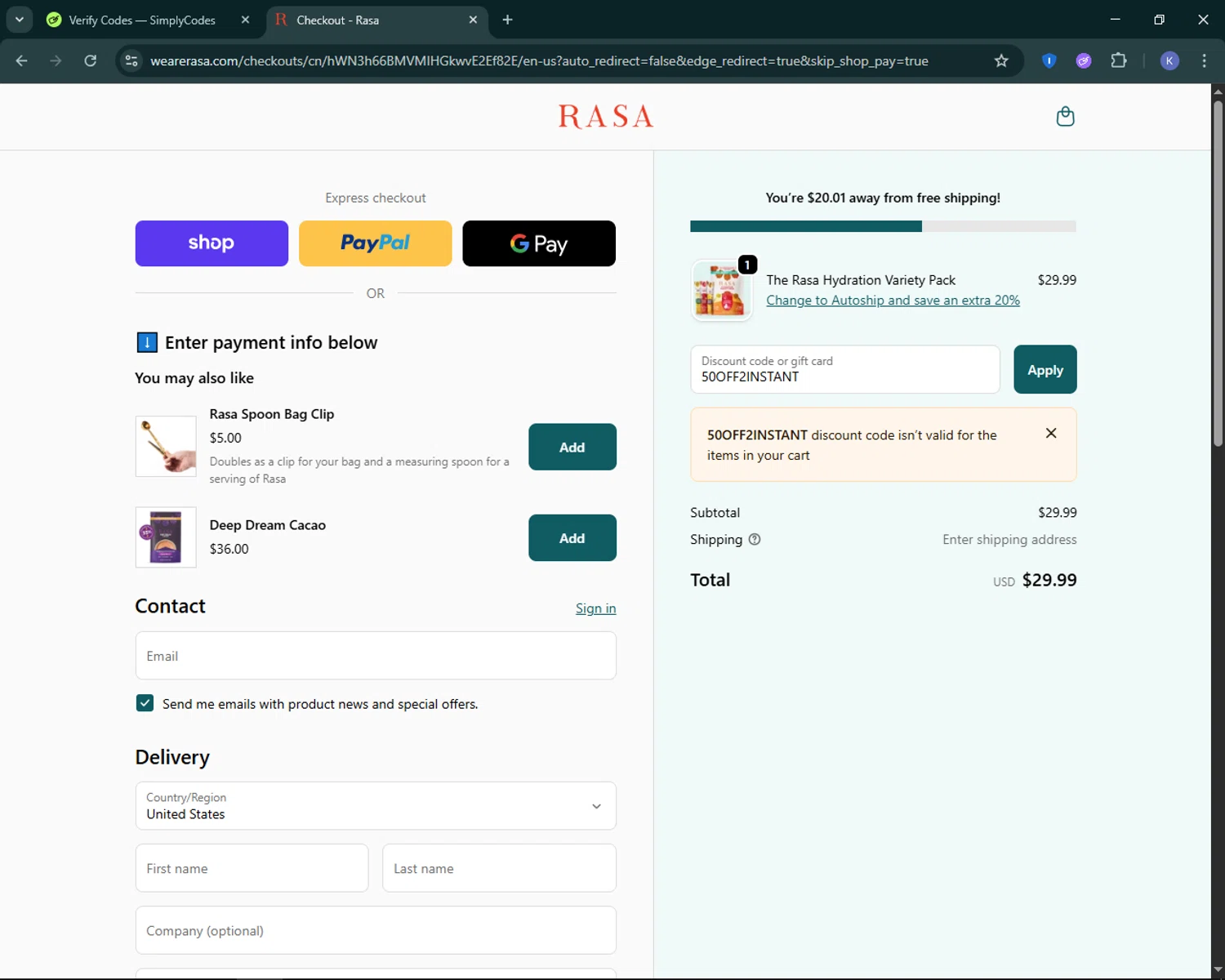Close the Verify Codes tab

tap(245, 20)
